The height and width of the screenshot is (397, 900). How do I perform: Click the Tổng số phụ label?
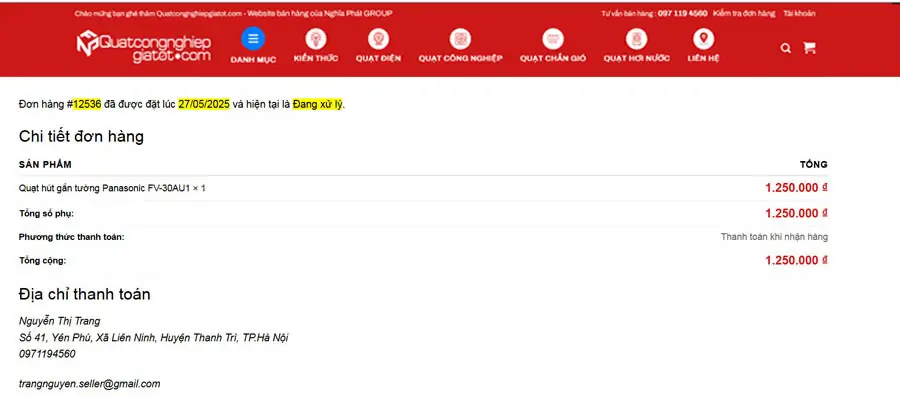46,213
